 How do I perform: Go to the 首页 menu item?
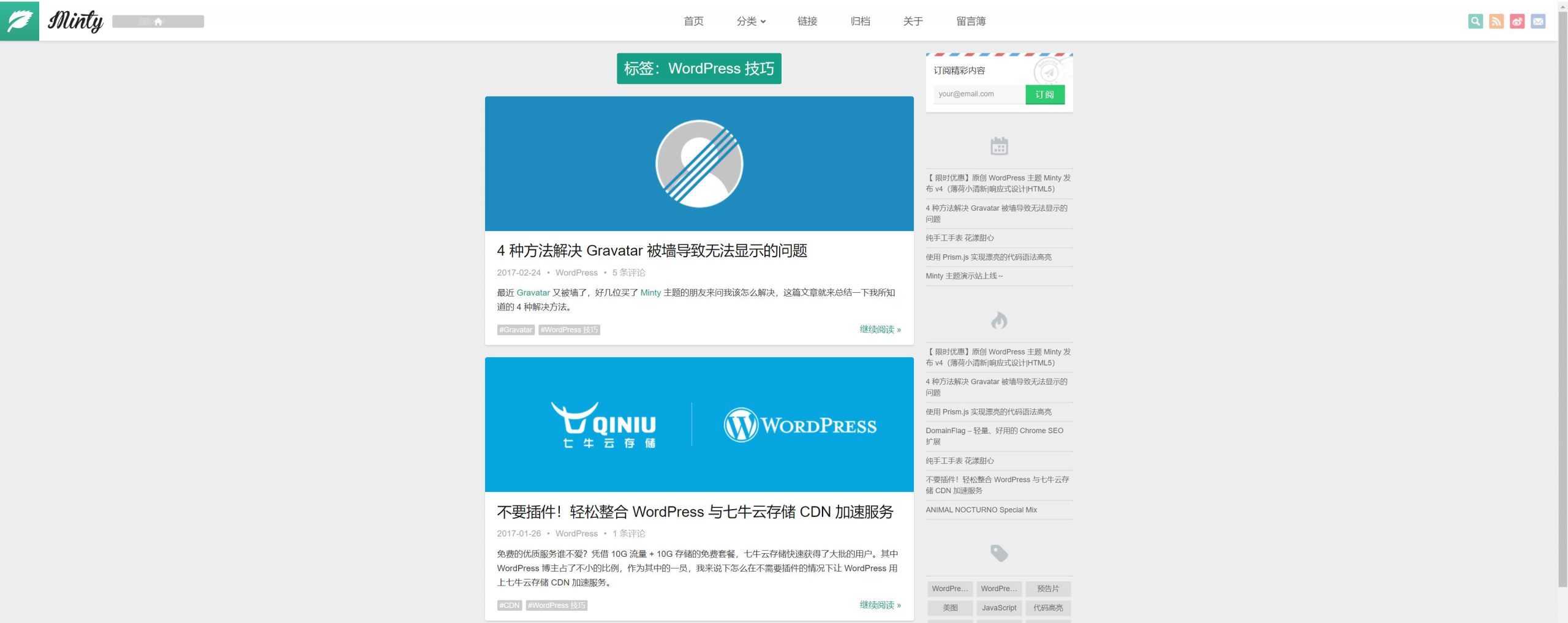(693, 21)
